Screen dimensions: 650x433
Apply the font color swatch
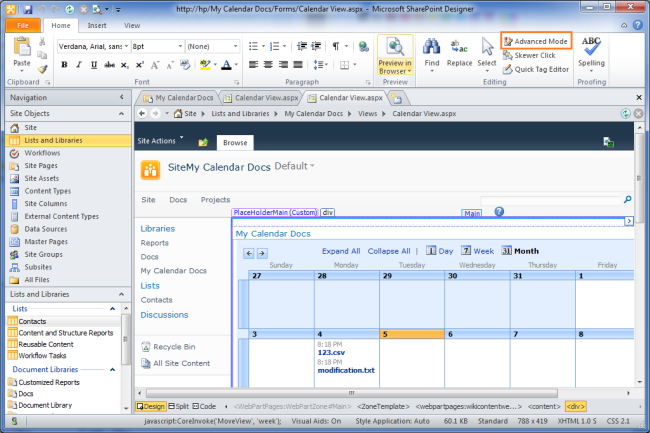click(x=226, y=65)
